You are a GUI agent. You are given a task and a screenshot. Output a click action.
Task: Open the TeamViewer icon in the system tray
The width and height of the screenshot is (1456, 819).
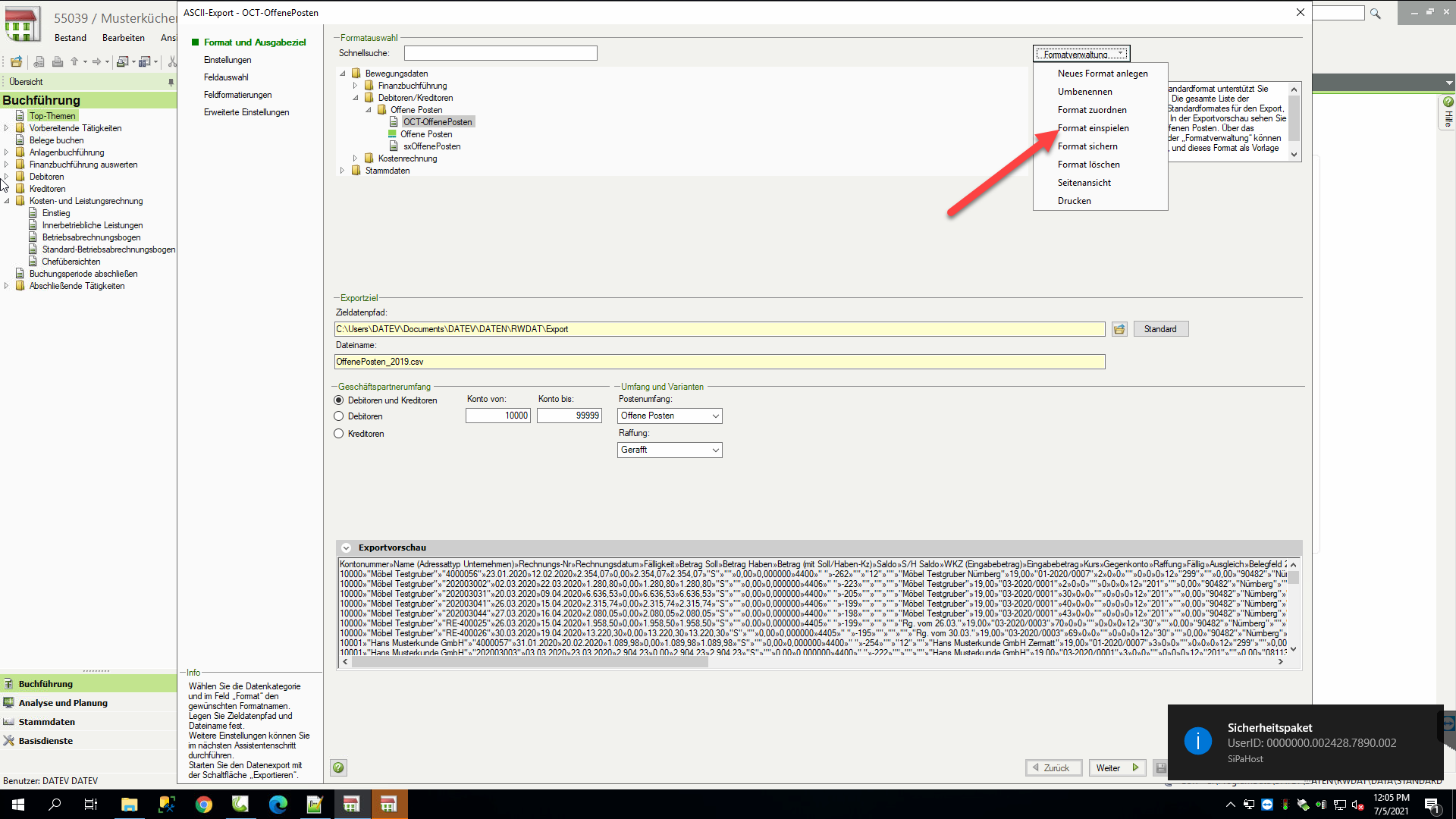click(1266, 805)
